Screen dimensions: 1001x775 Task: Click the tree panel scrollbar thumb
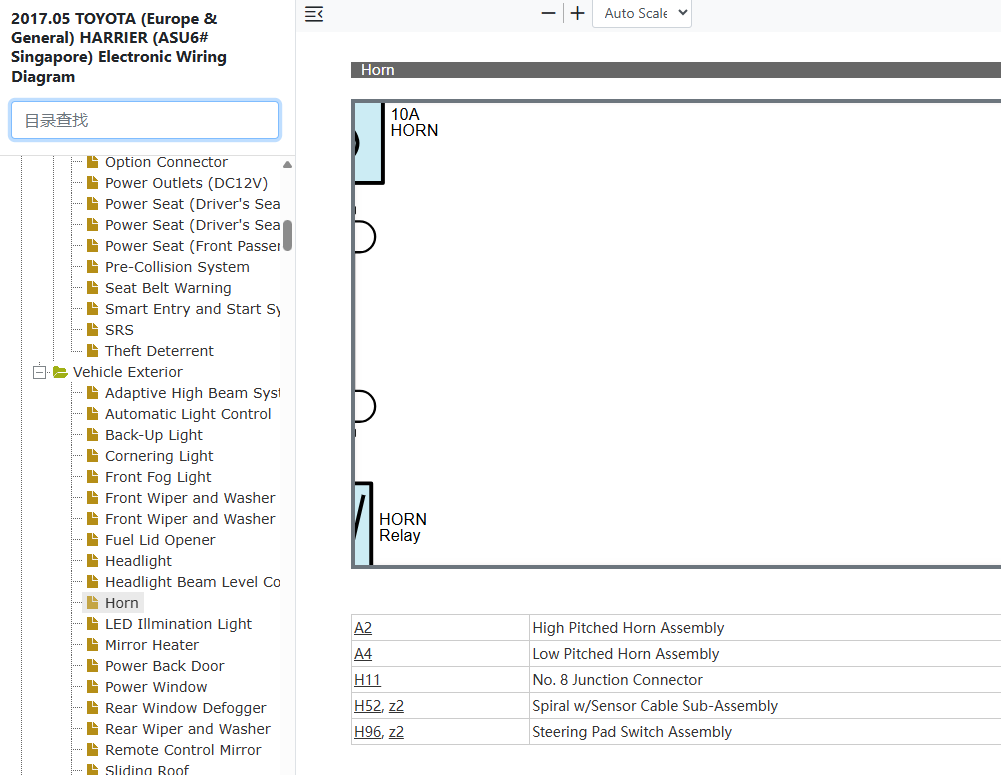tap(287, 236)
